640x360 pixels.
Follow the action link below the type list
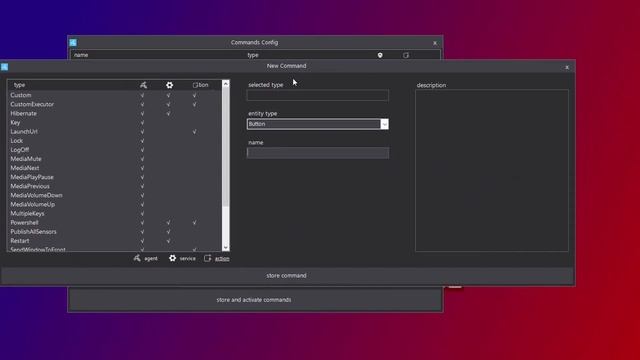222,258
